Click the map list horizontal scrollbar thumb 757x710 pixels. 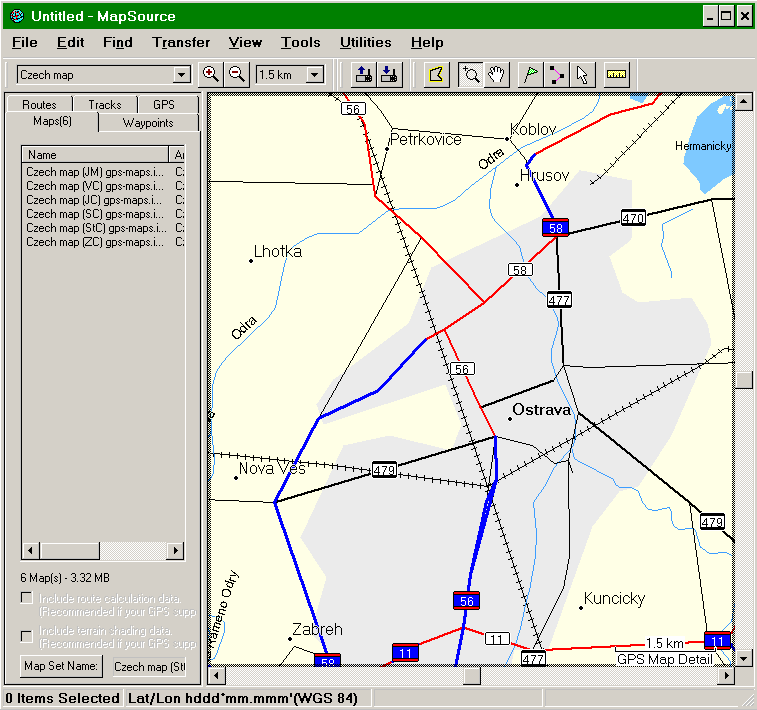70,550
